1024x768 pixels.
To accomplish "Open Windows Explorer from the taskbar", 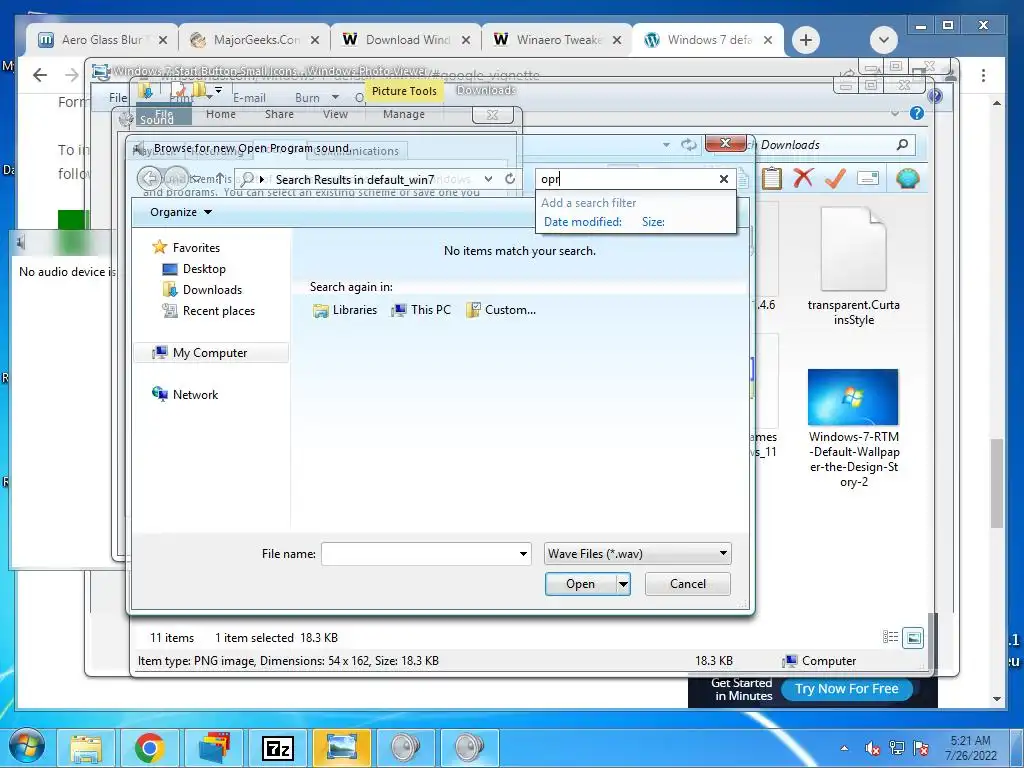I will (x=86, y=748).
